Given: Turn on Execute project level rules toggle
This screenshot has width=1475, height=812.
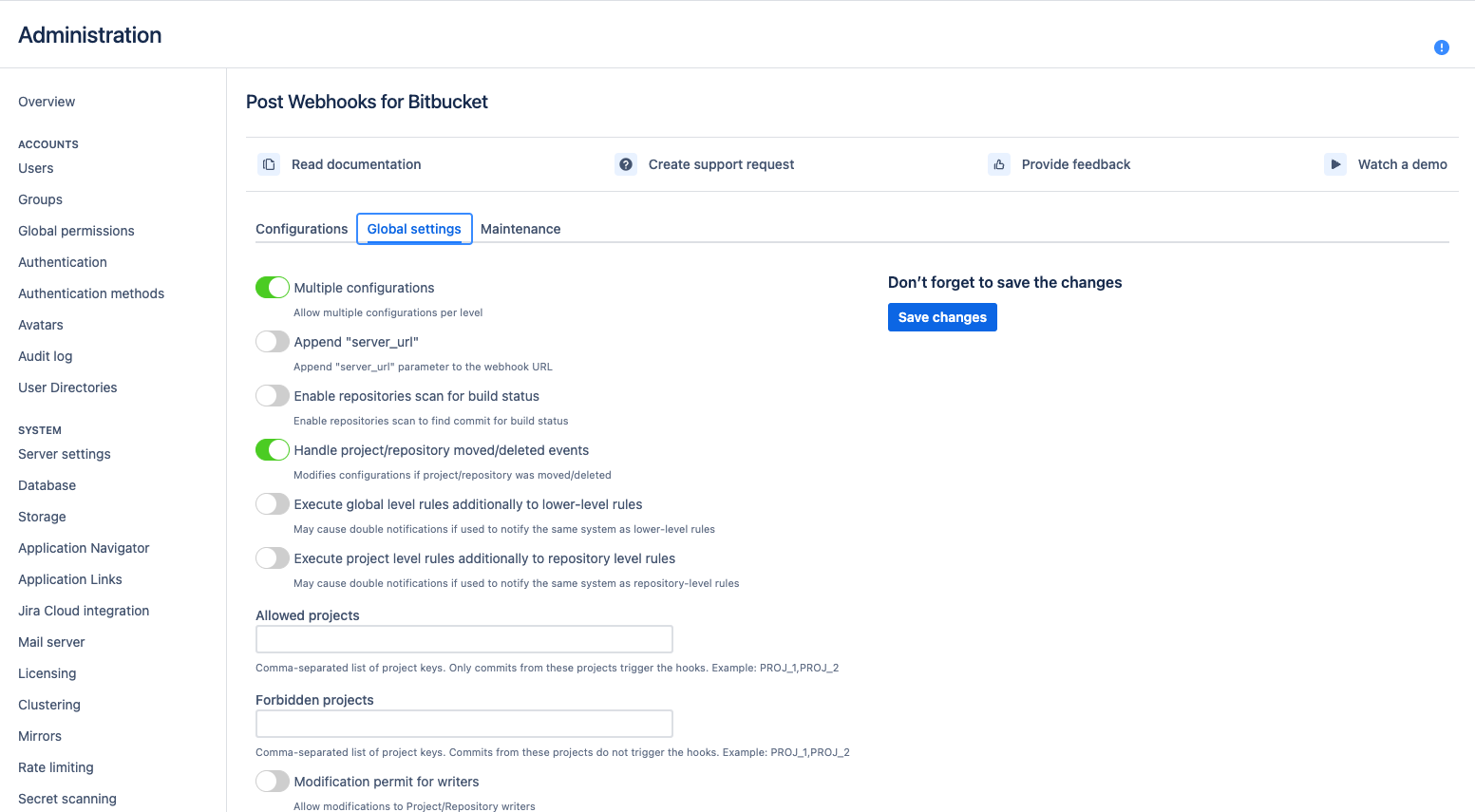Looking at the screenshot, I should coord(273,558).
